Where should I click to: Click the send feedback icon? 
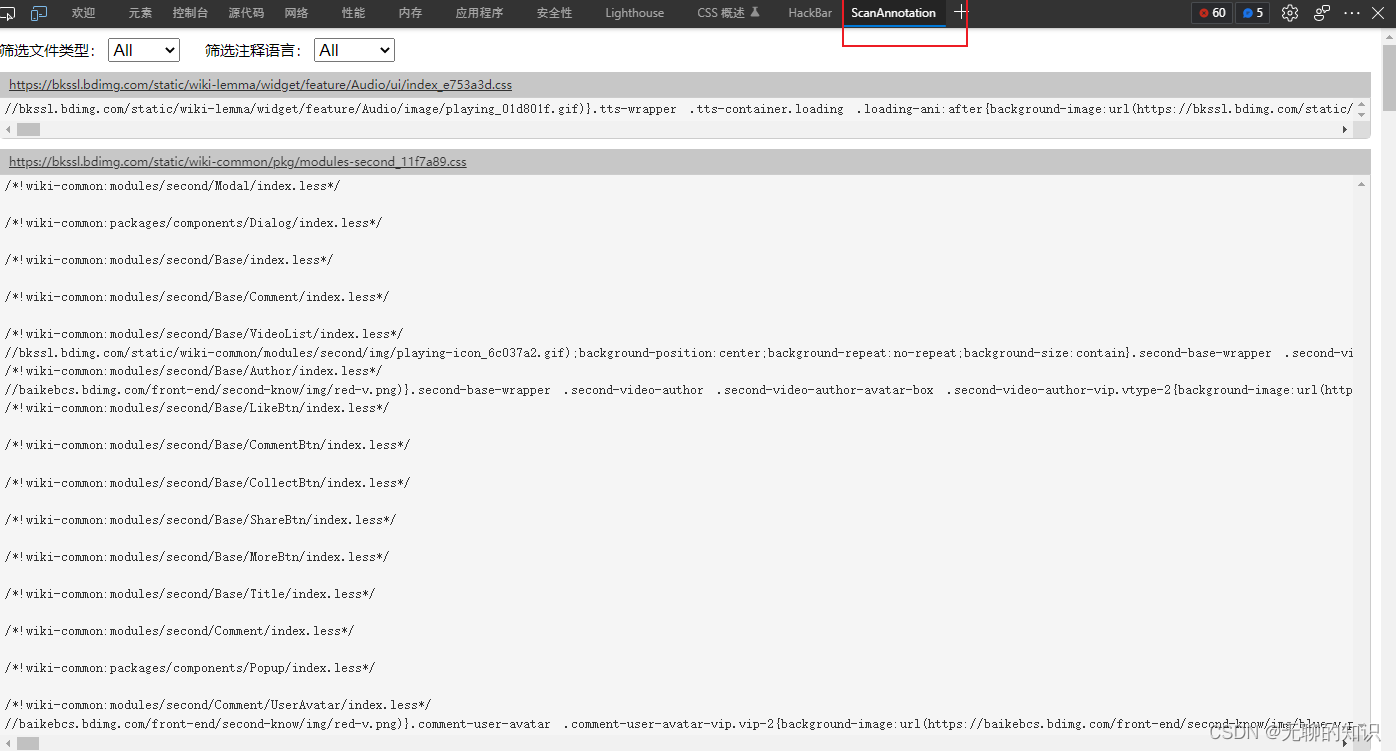pyautogui.click(x=1321, y=13)
